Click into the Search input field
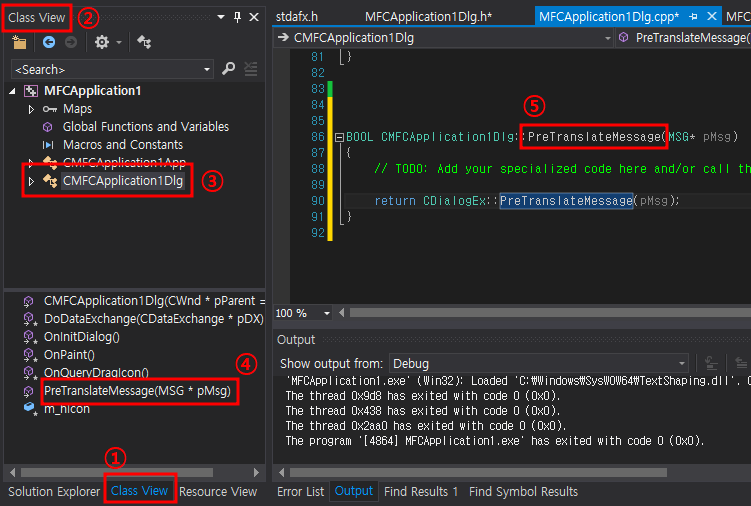The width and height of the screenshot is (751, 506). (x=107, y=69)
